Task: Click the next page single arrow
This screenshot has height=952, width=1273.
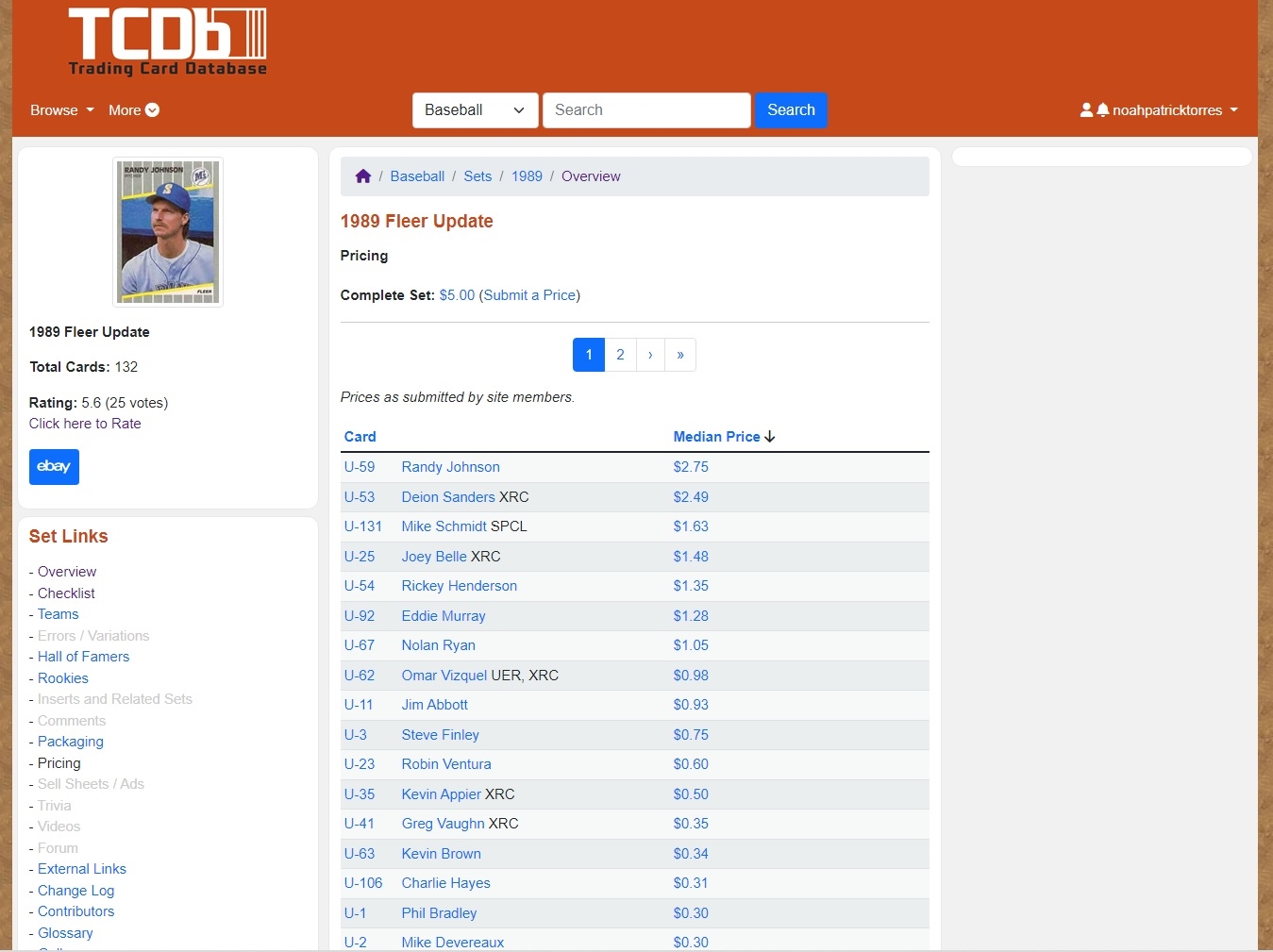Action: coord(650,355)
